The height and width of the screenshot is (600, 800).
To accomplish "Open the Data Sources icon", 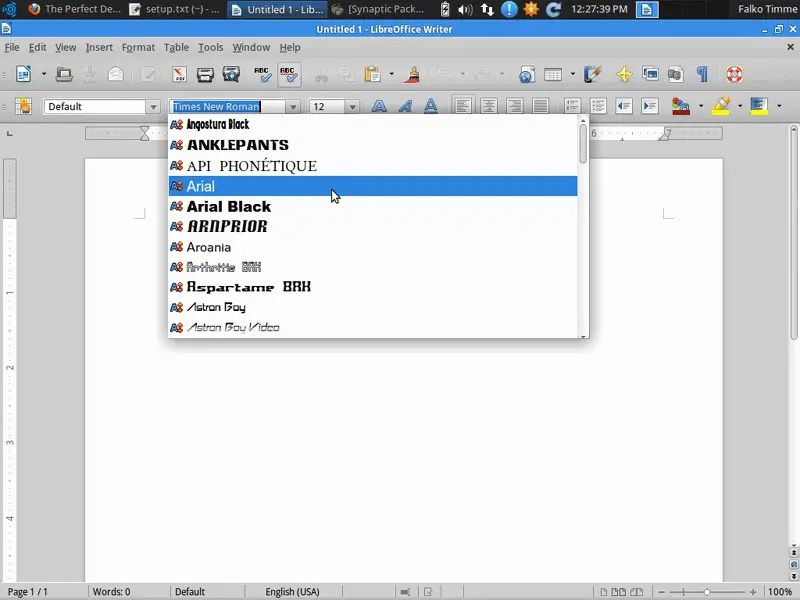I will click(x=676, y=74).
